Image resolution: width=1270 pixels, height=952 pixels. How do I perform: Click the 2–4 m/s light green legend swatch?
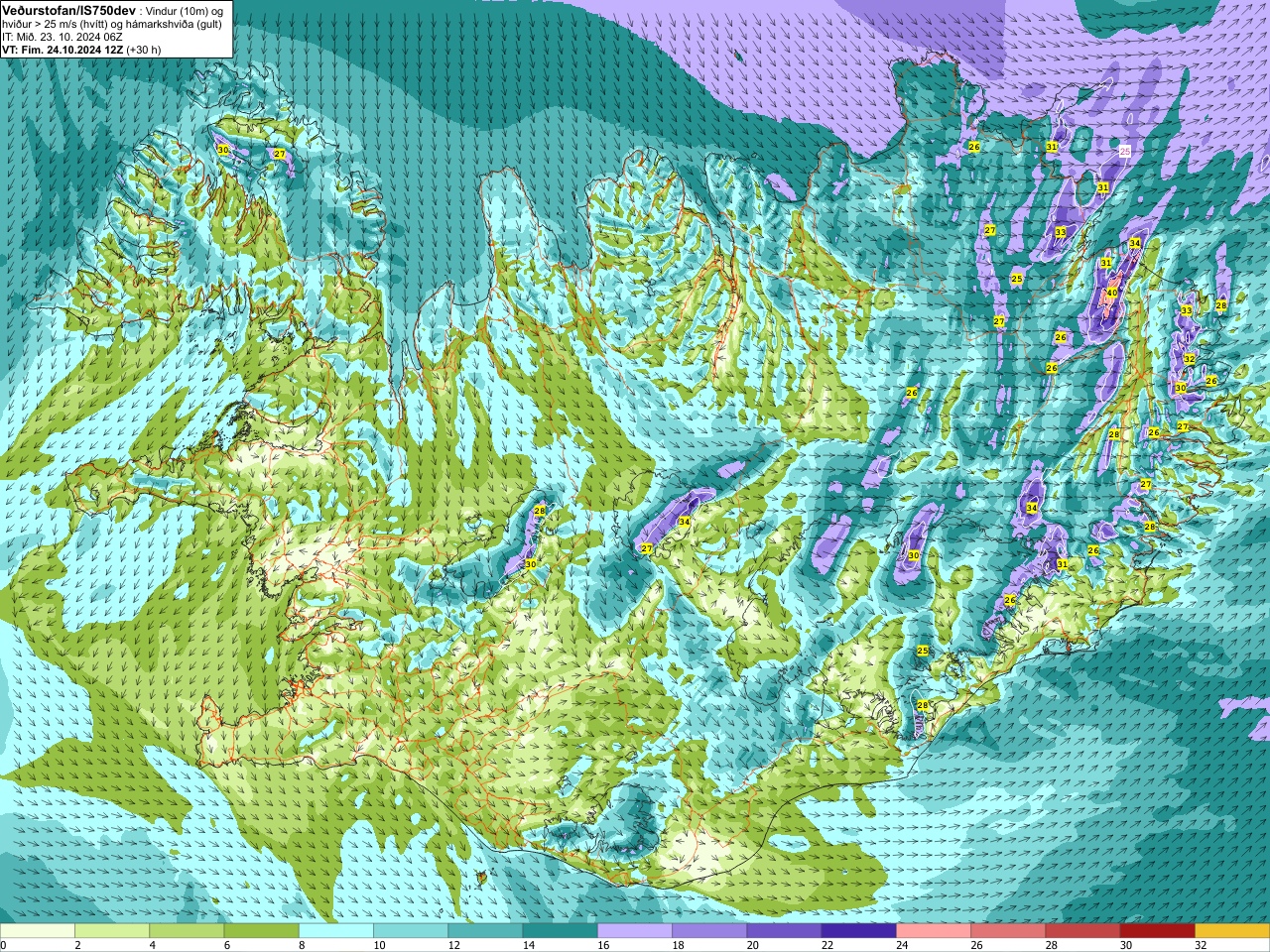[112, 930]
